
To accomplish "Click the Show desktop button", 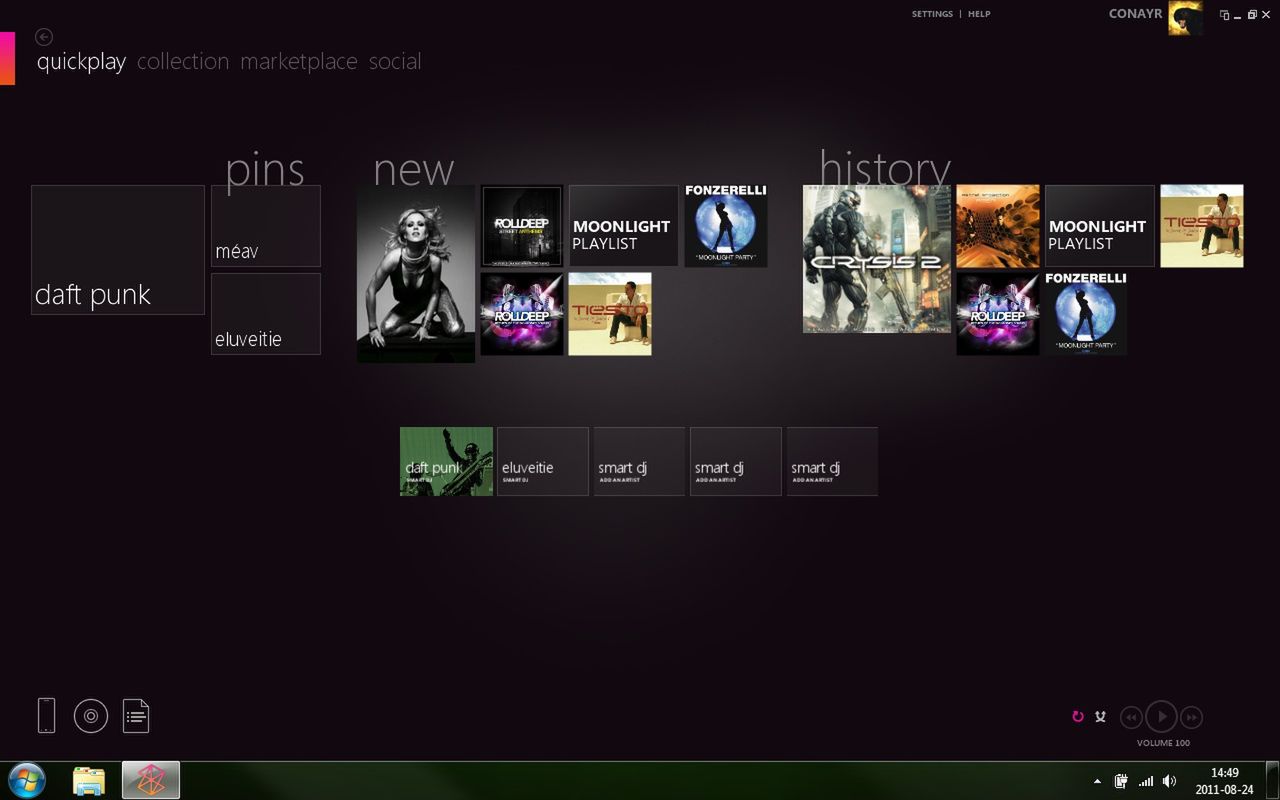I will pos(1272,781).
